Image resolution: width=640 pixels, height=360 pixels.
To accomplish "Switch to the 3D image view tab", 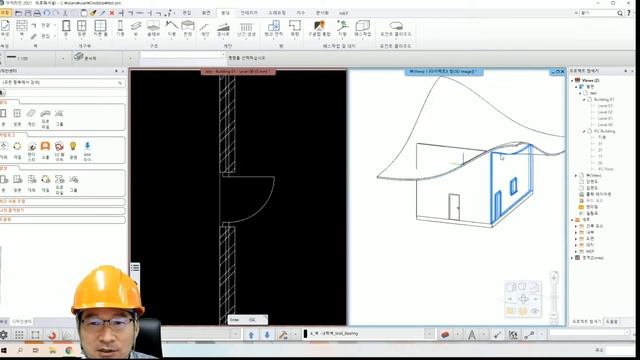I will click(444, 72).
